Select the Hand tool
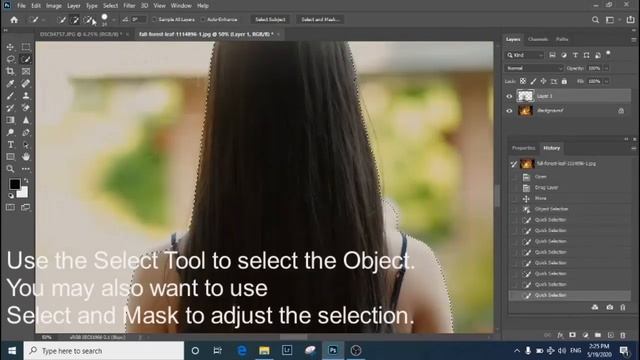Screen dimensions: 640x360 point(26,157)
